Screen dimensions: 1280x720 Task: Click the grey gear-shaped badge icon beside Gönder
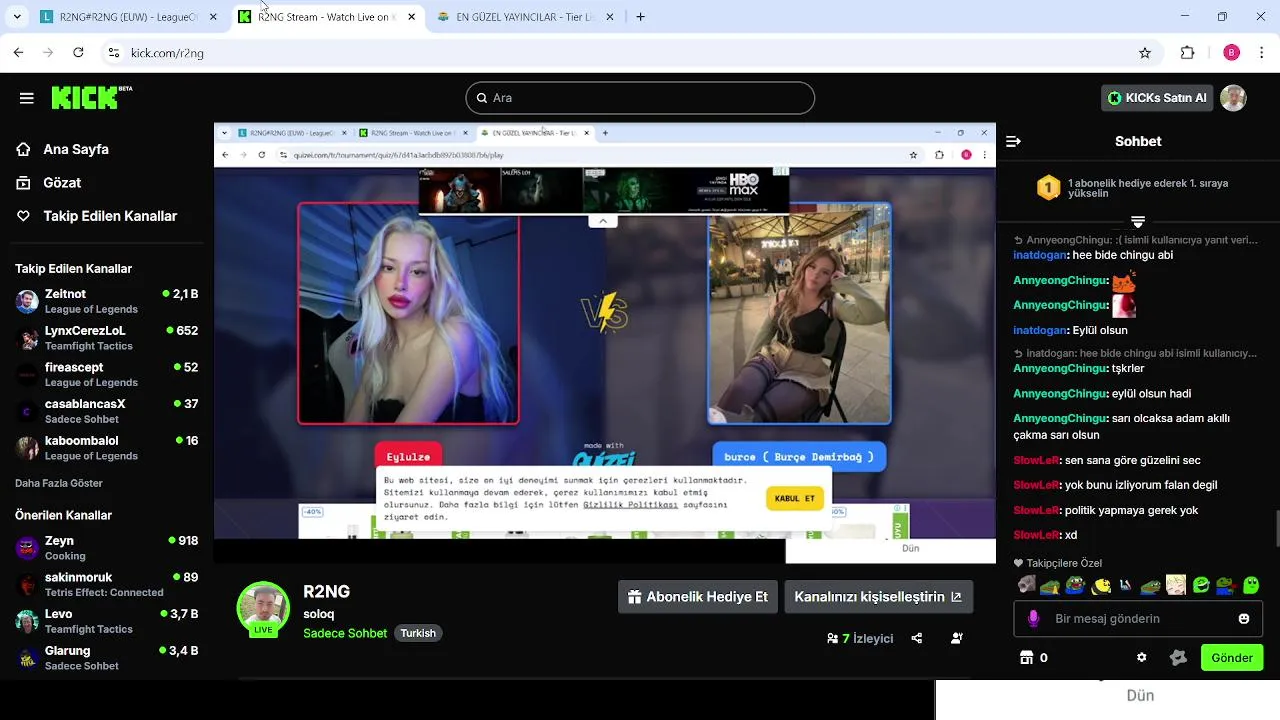[1178, 658]
